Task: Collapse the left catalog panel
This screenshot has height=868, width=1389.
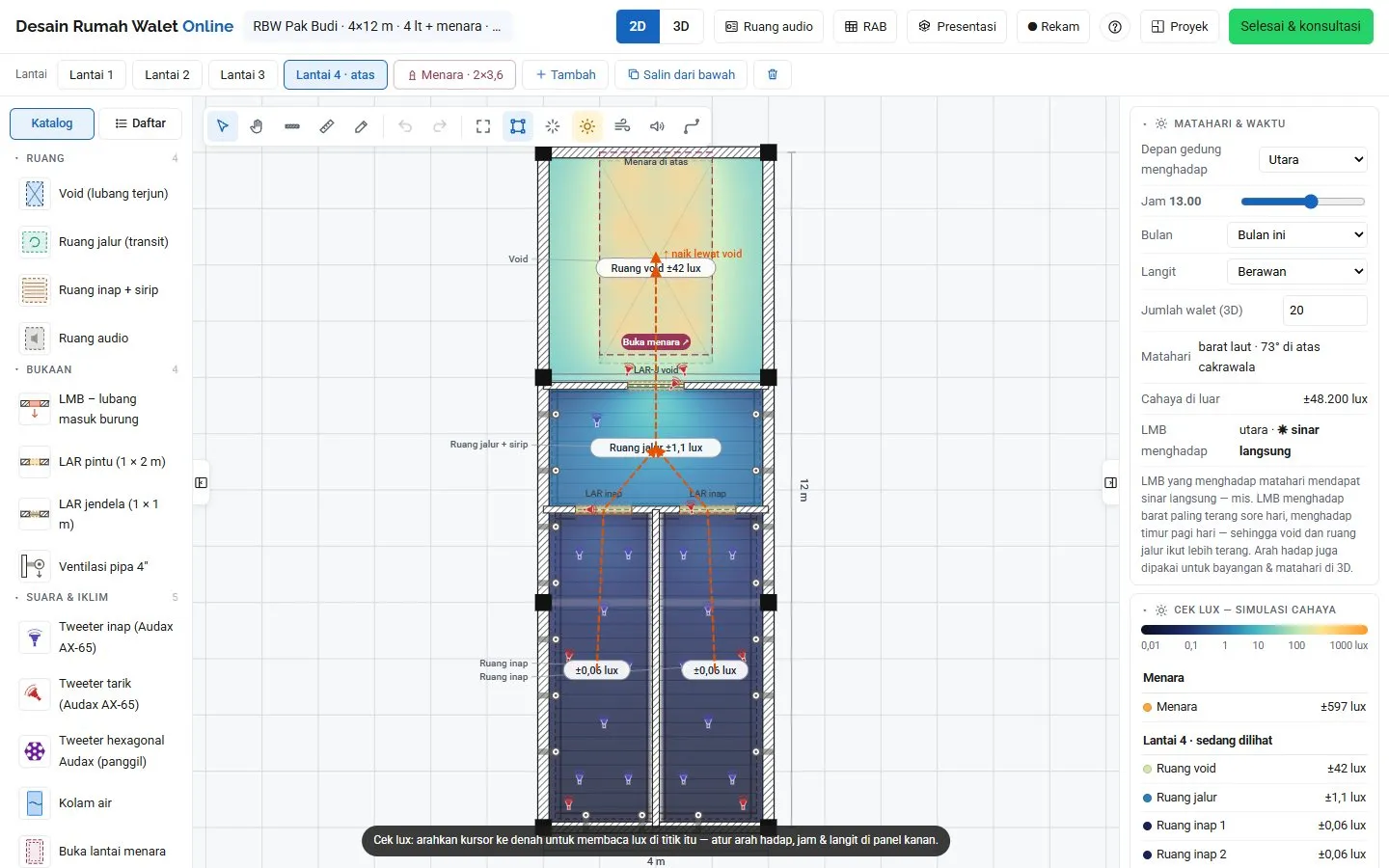Action: coord(202,482)
